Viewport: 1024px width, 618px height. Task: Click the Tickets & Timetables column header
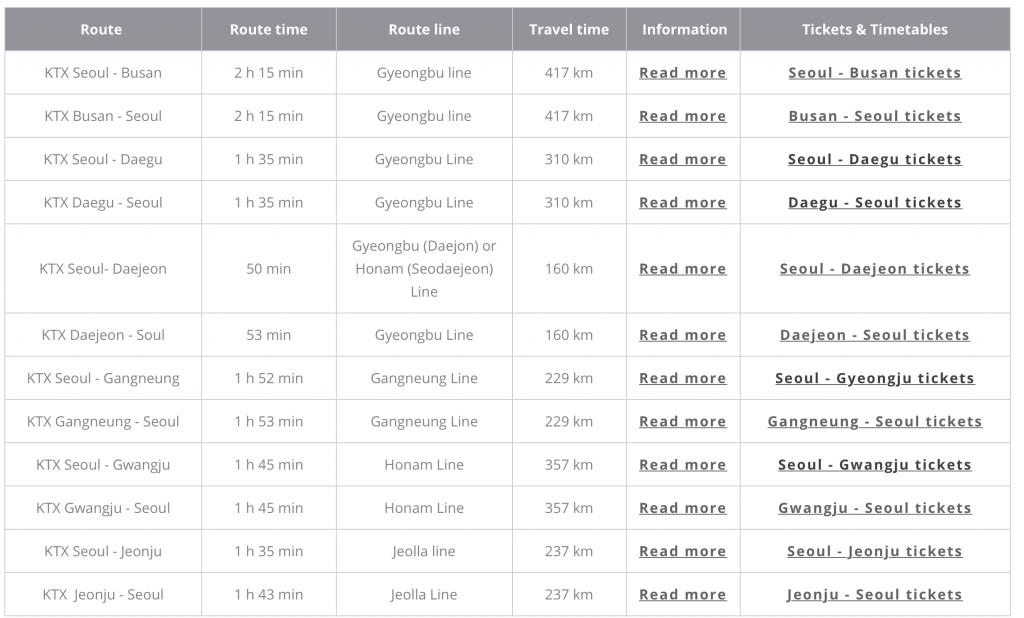click(x=874, y=30)
